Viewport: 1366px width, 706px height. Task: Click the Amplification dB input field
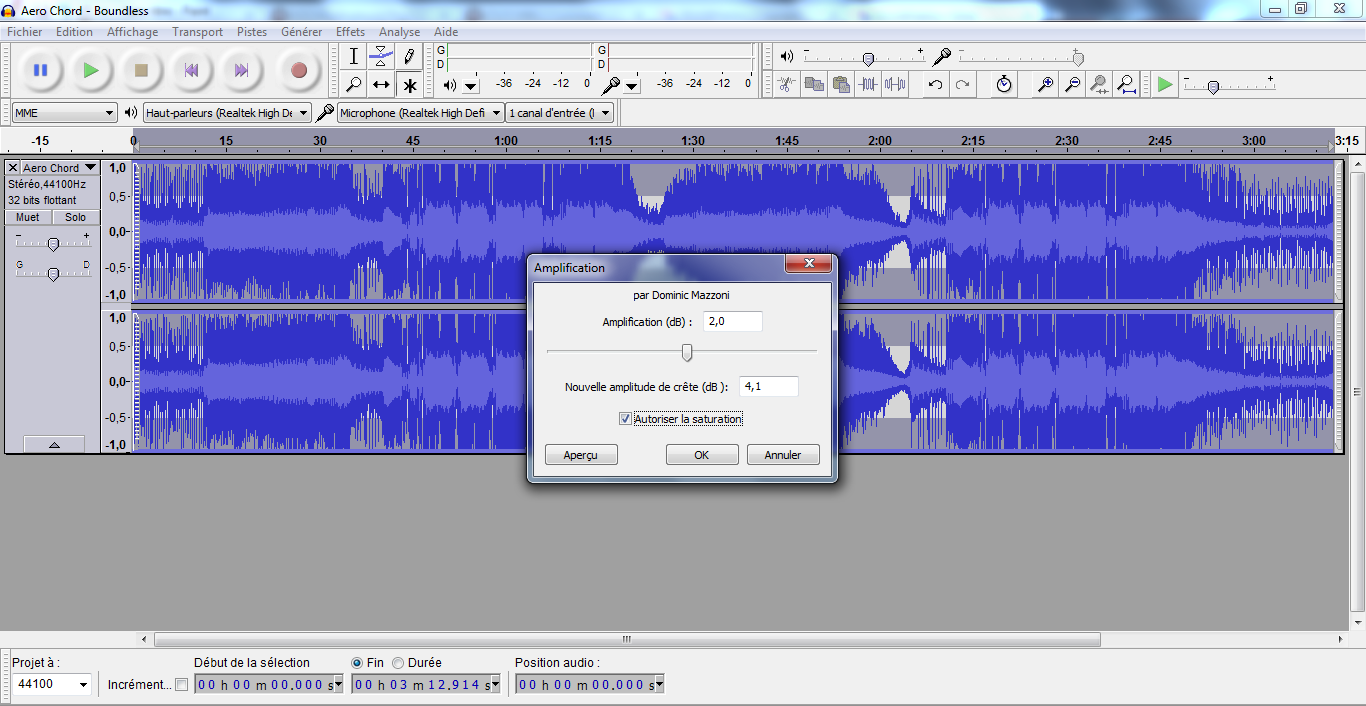tap(735, 321)
